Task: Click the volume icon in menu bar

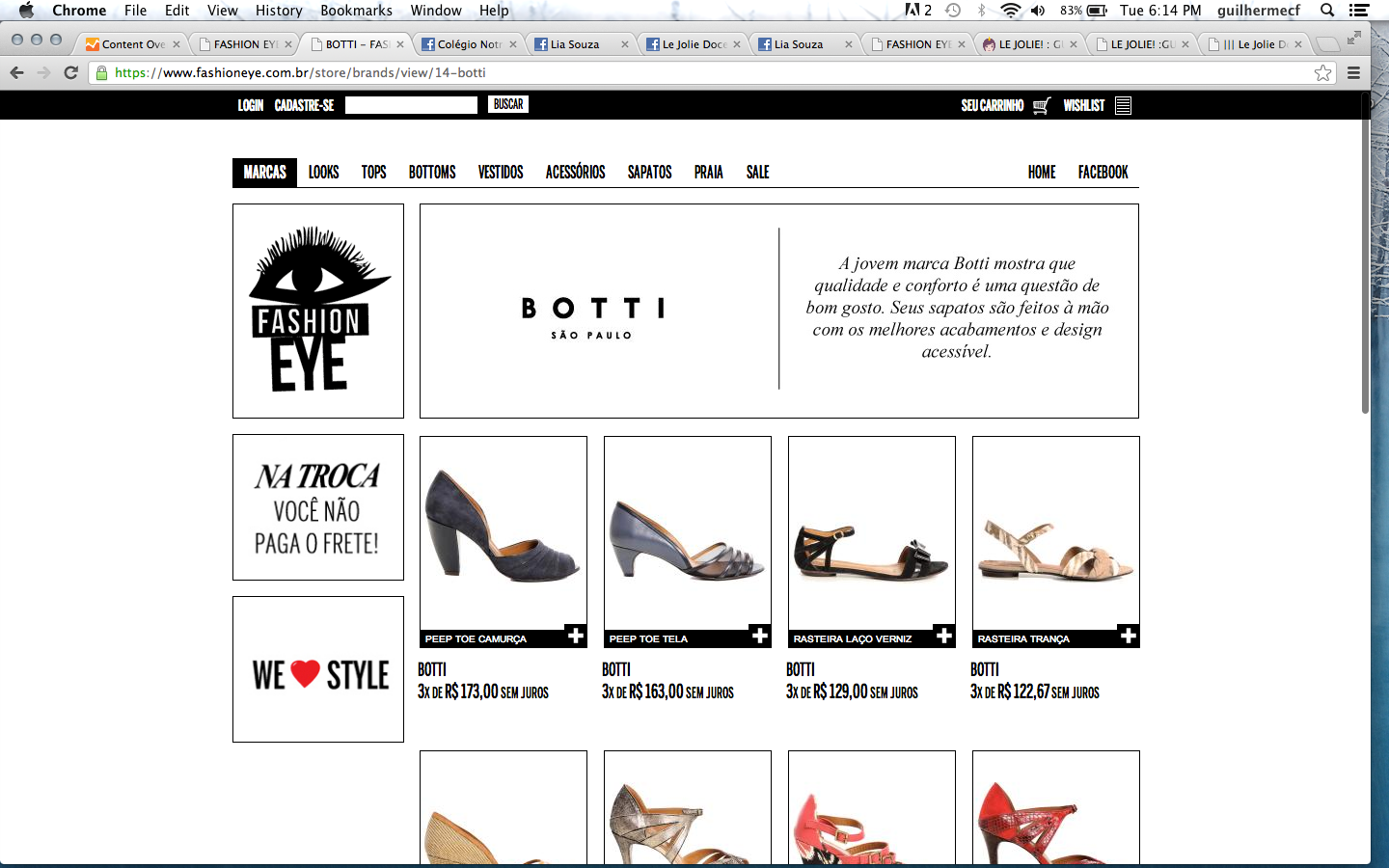Action: pyautogui.click(x=1038, y=11)
